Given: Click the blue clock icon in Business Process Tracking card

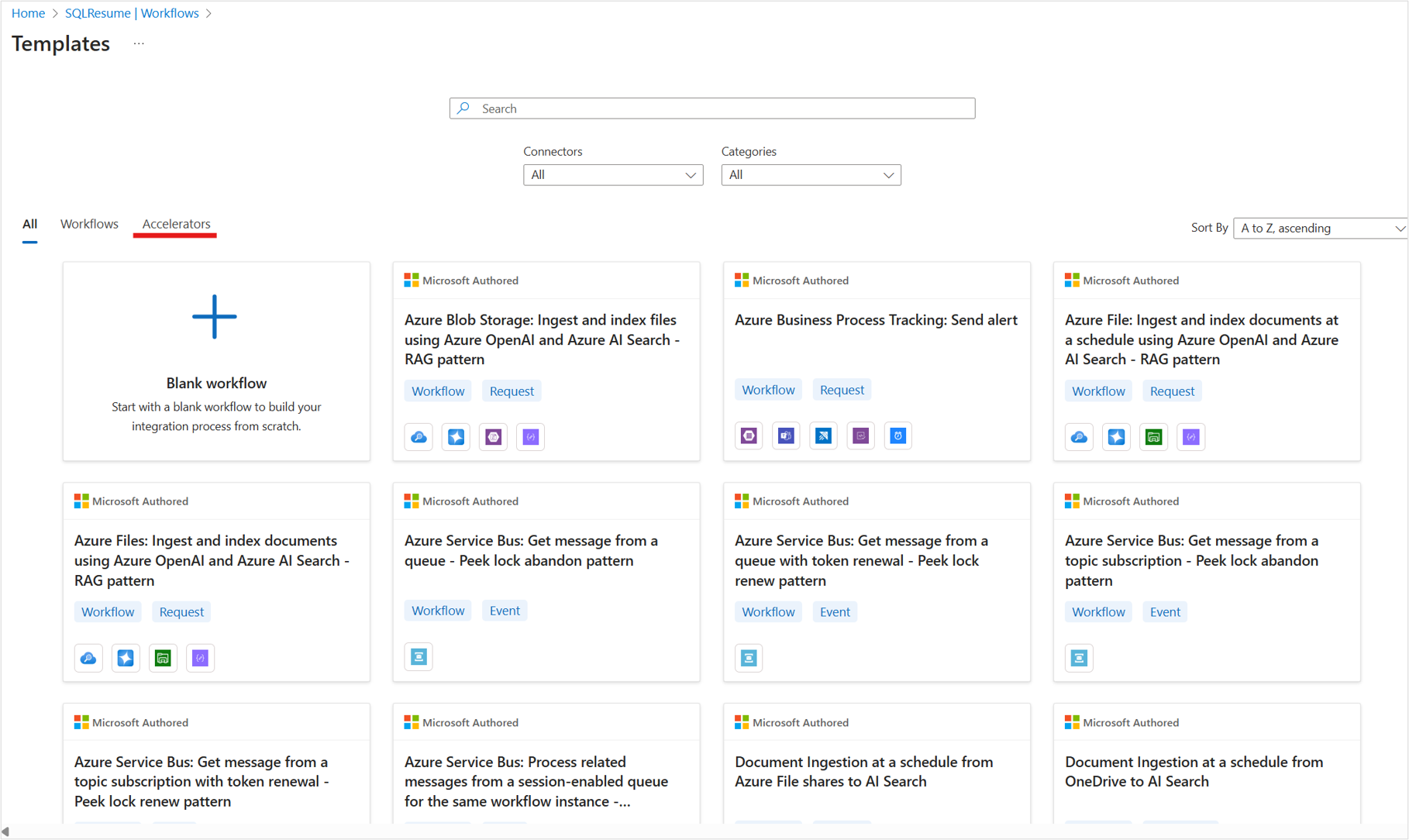Looking at the screenshot, I should pyautogui.click(x=898, y=436).
